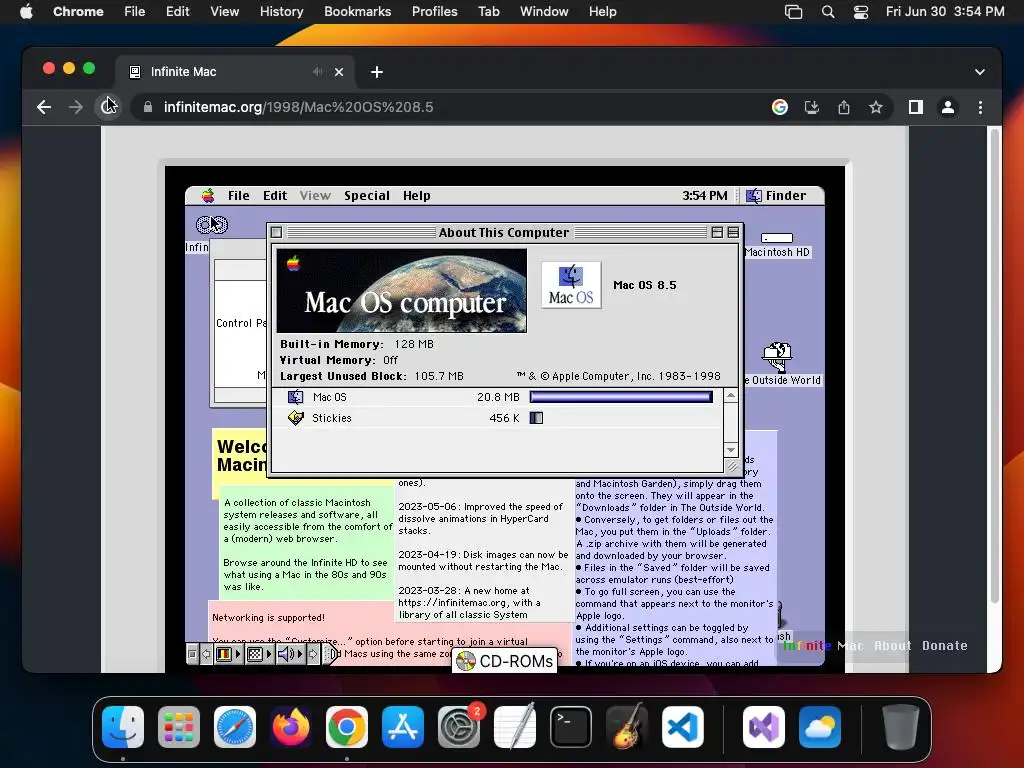
Task: Collapse About This Computer with windowshade box
Action: 733,232
